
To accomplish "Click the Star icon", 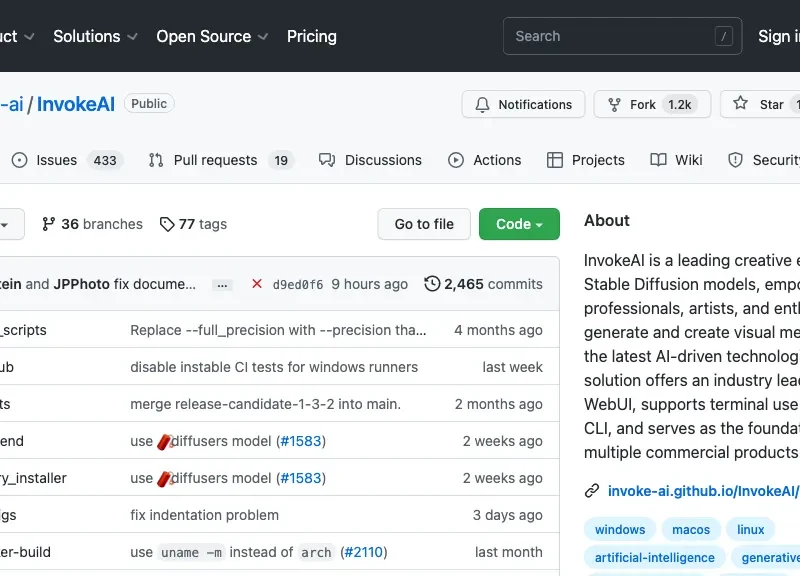I will 740,104.
